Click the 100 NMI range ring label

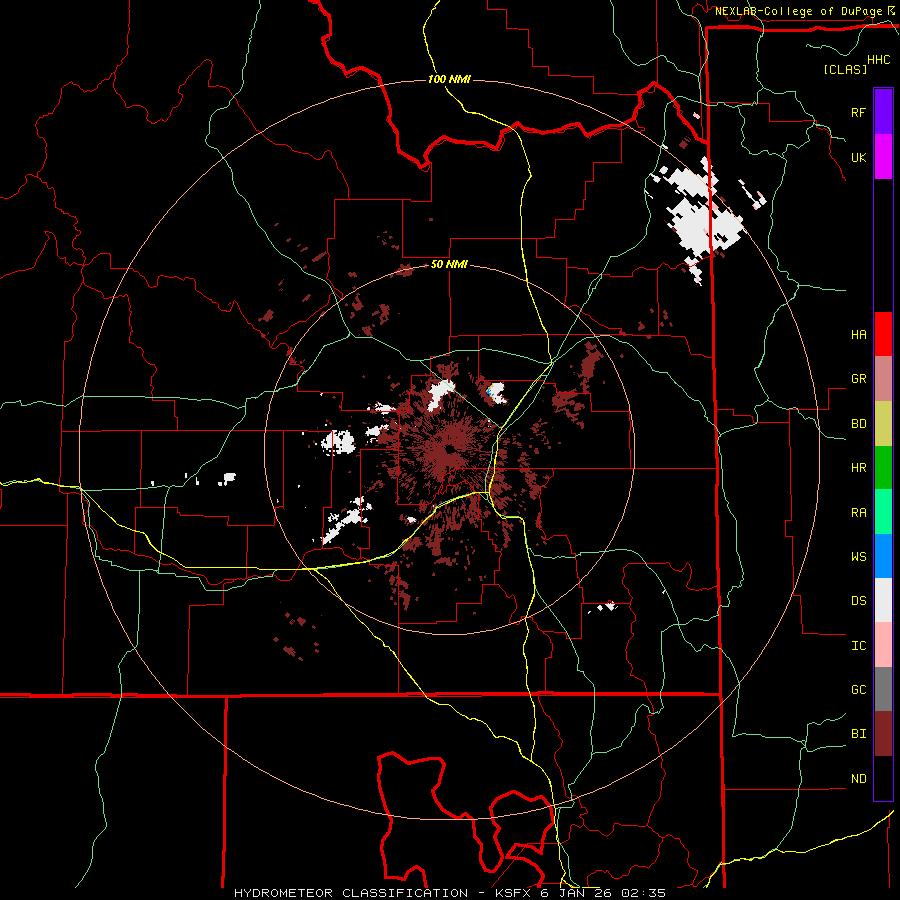tap(449, 79)
